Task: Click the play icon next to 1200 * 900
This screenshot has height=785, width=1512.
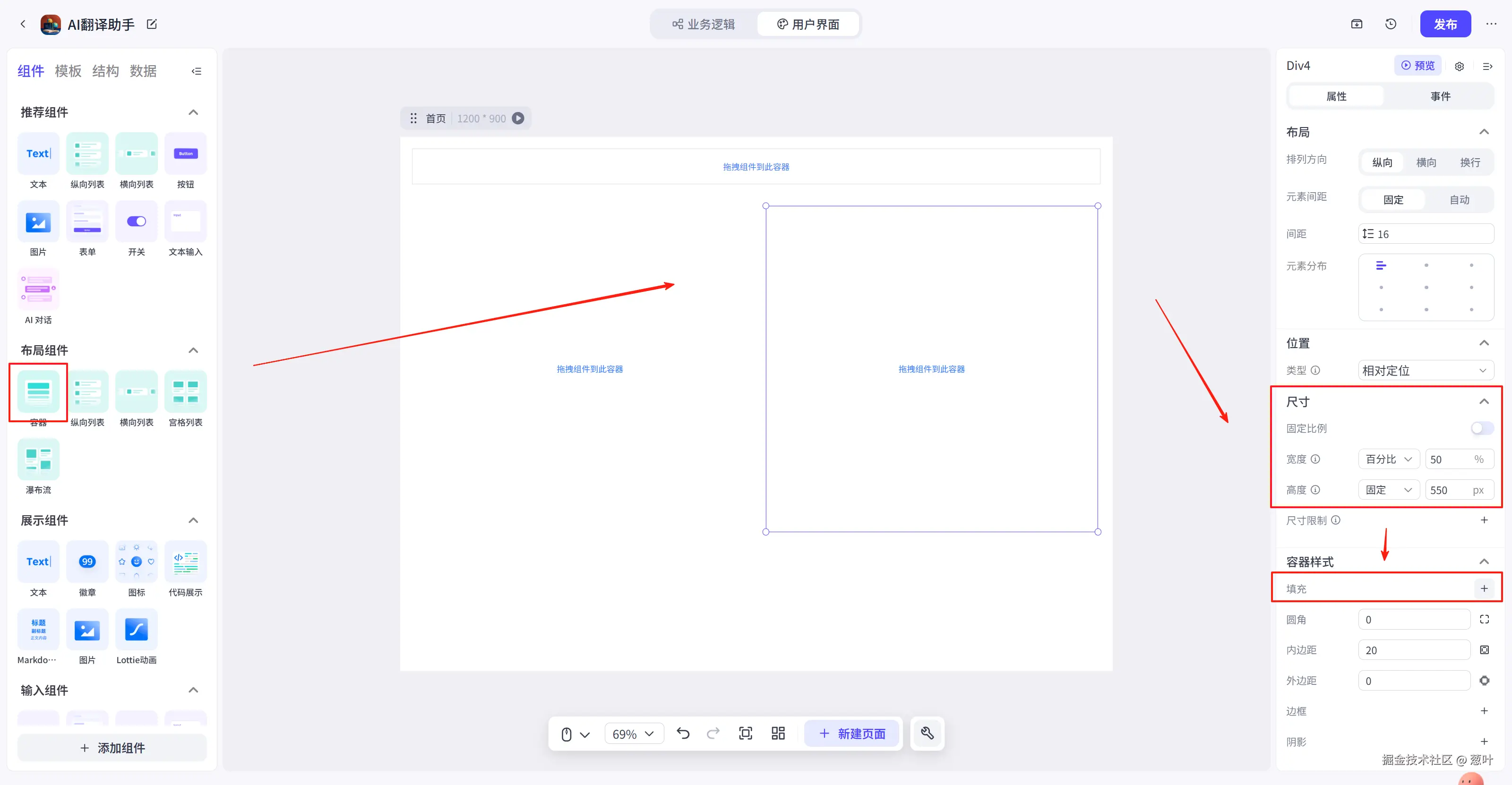Action: tap(518, 119)
